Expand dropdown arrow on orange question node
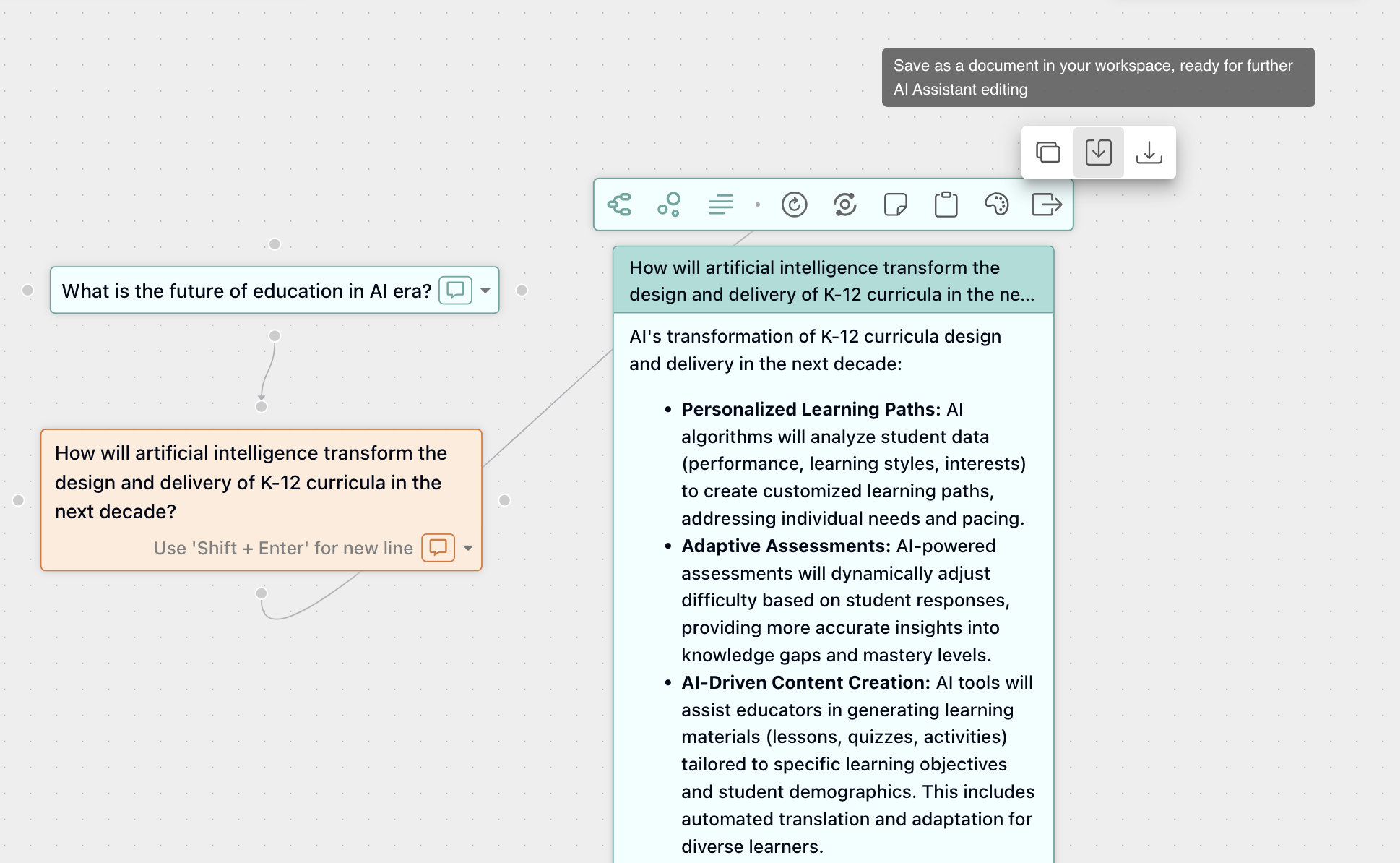The height and width of the screenshot is (863, 1400). click(x=468, y=548)
